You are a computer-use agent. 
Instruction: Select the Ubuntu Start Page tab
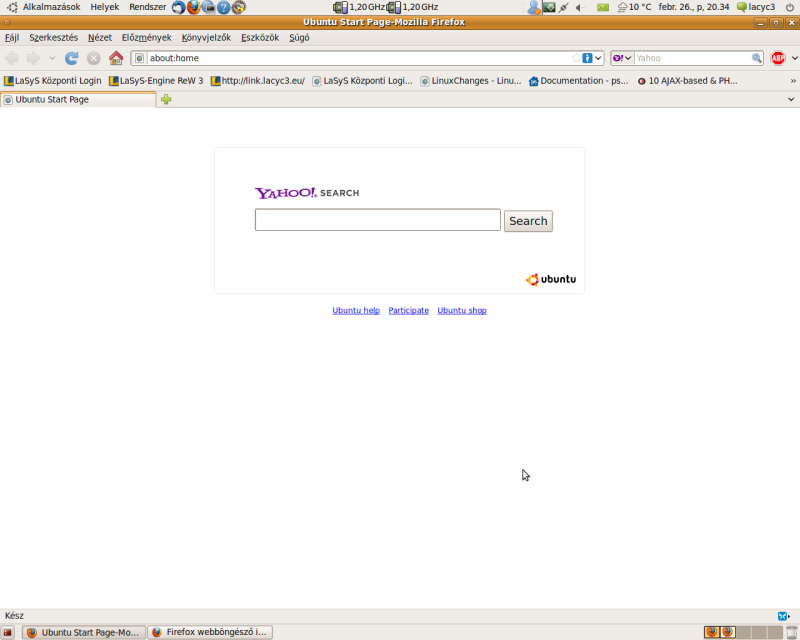[78, 100]
